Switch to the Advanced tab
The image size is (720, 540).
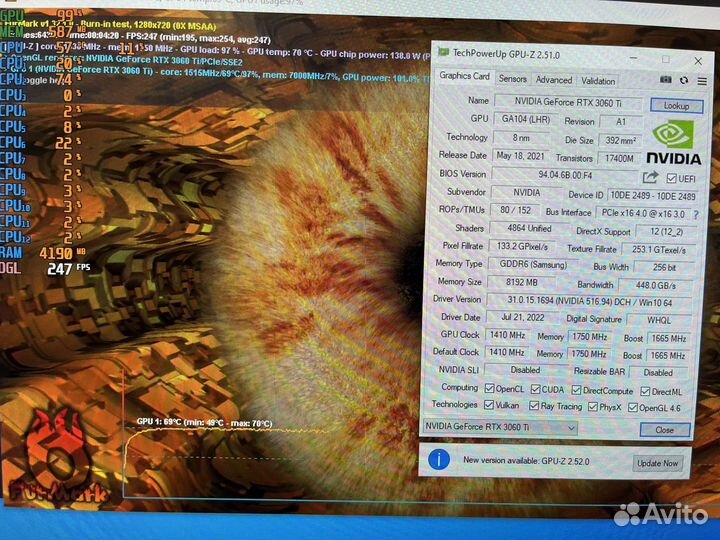pos(553,79)
